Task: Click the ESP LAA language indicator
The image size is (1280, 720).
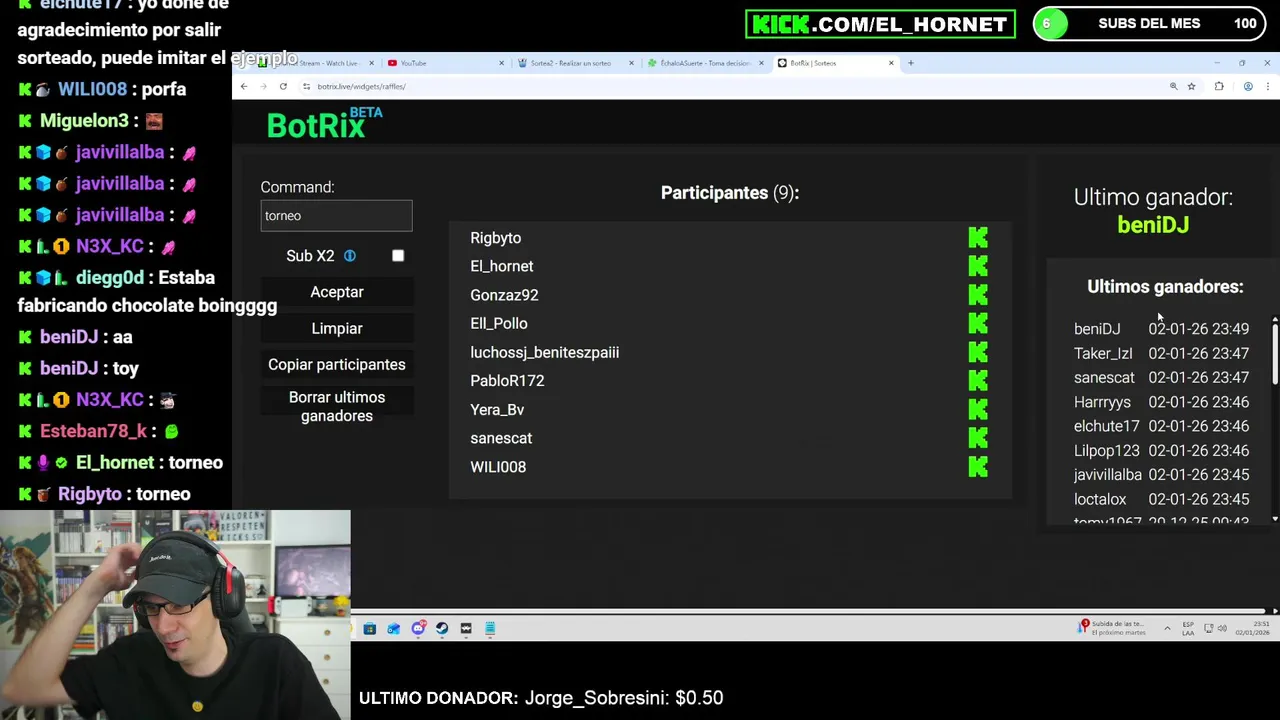Action: coord(1188,628)
